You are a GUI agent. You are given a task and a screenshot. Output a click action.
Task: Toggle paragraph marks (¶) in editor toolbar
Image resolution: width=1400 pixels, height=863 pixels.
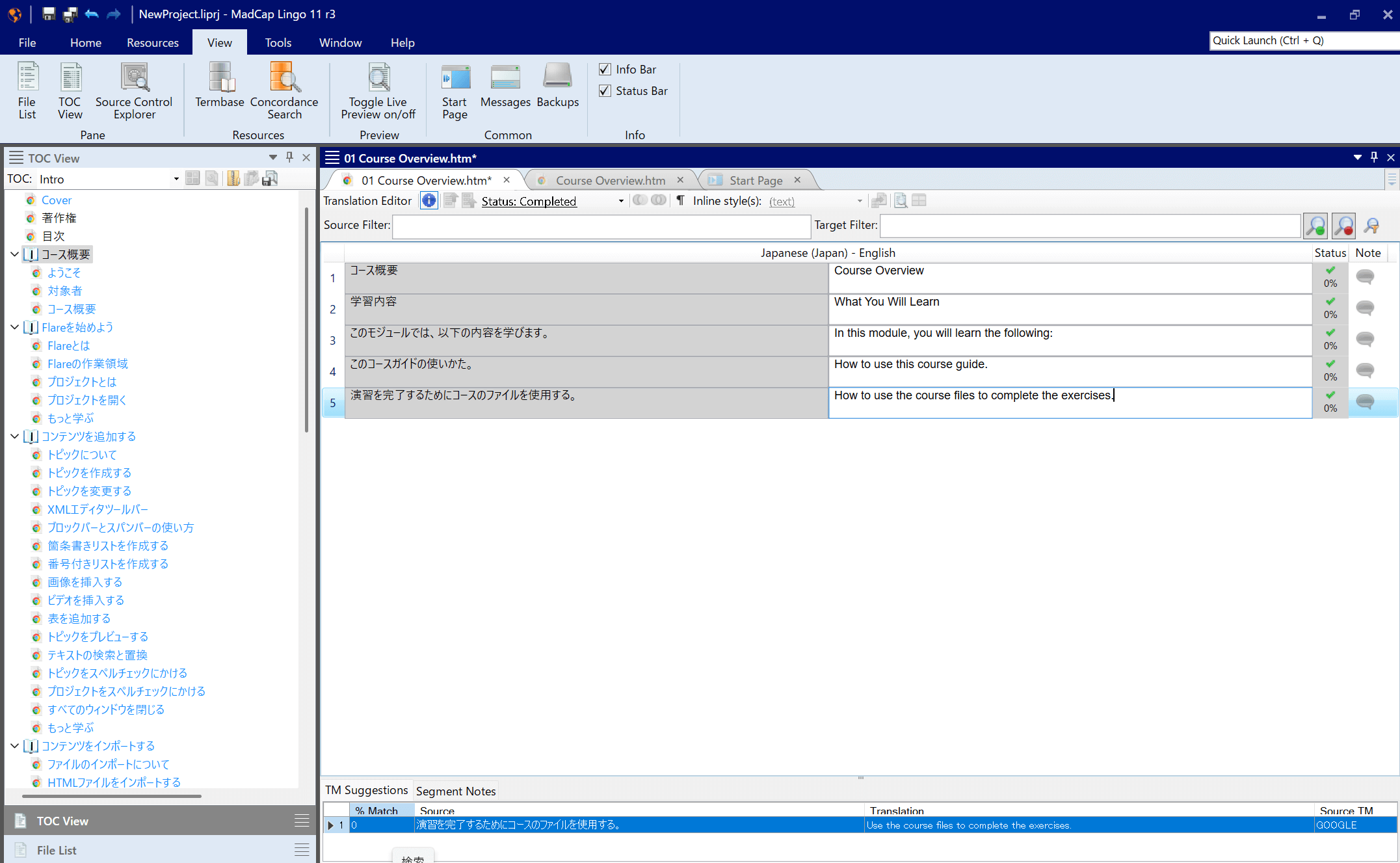[x=680, y=200]
